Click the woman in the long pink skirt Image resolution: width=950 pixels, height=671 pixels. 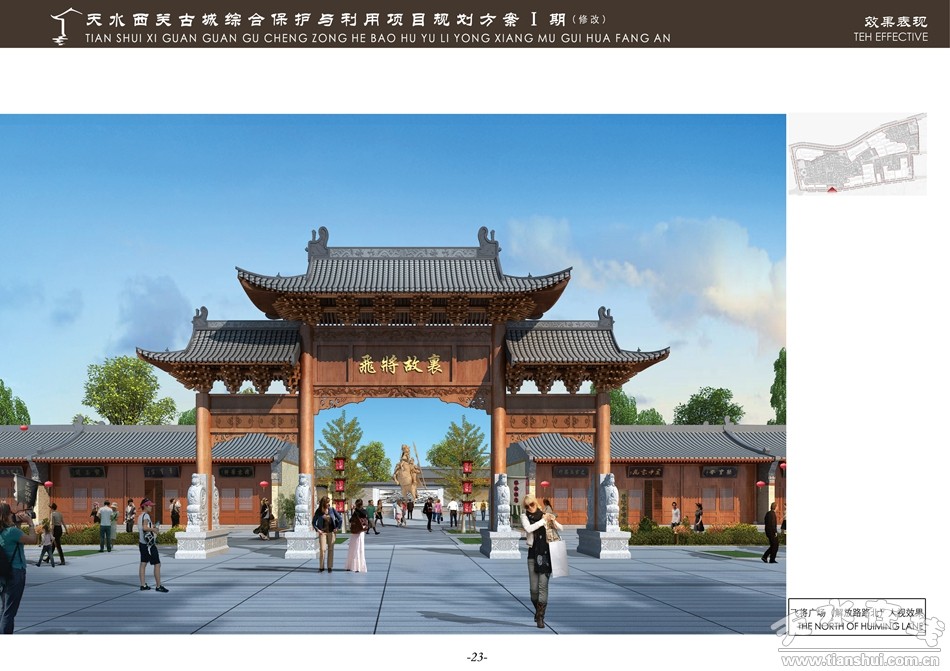357,535
